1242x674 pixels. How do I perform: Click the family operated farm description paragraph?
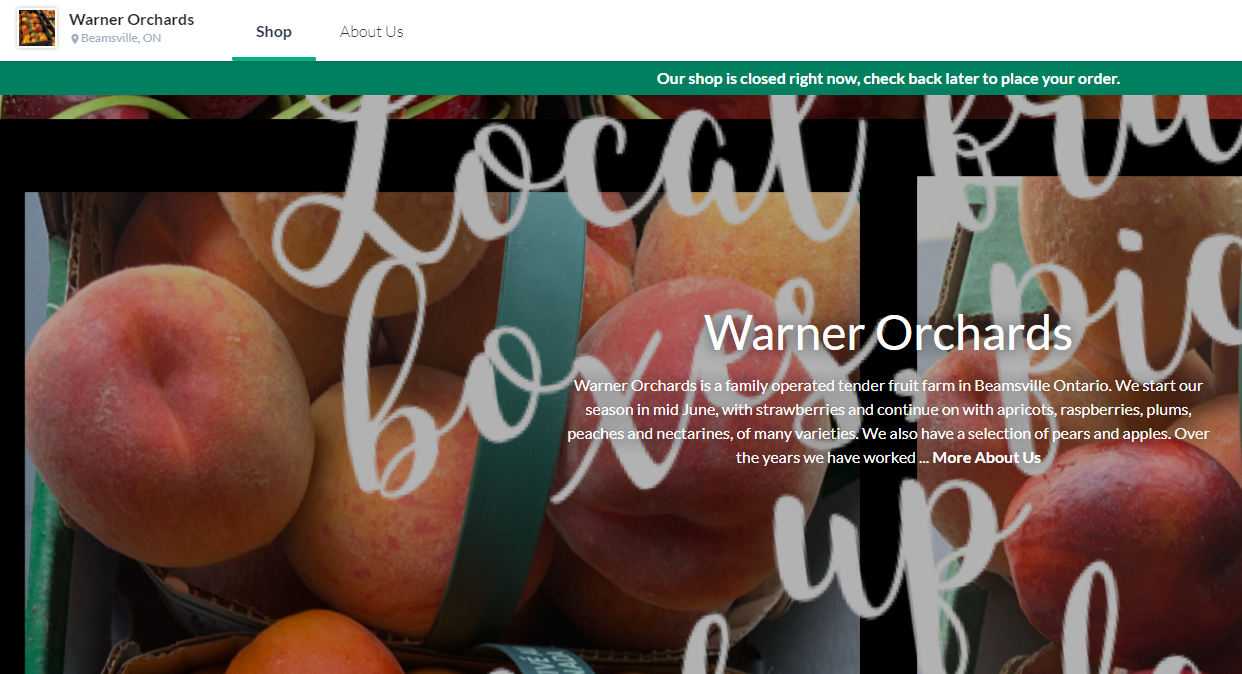coord(888,421)
